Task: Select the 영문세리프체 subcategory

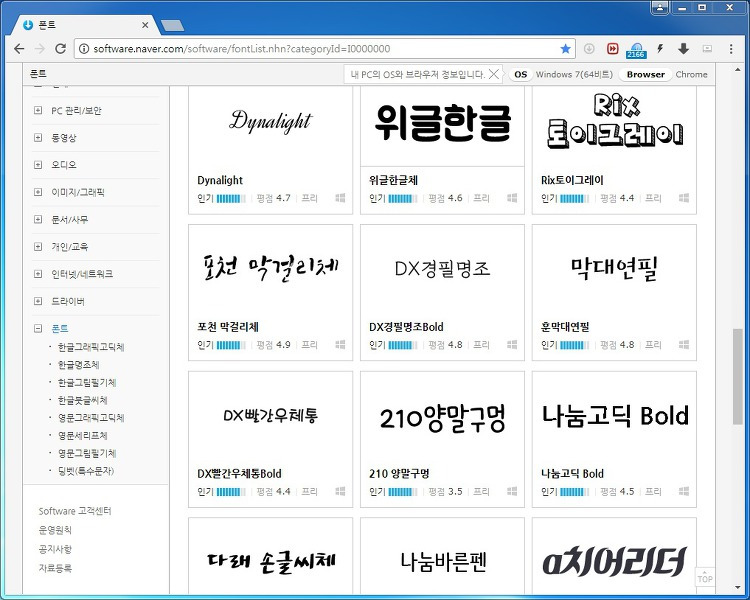Action: pyautogui.click(x=83, y=435)
